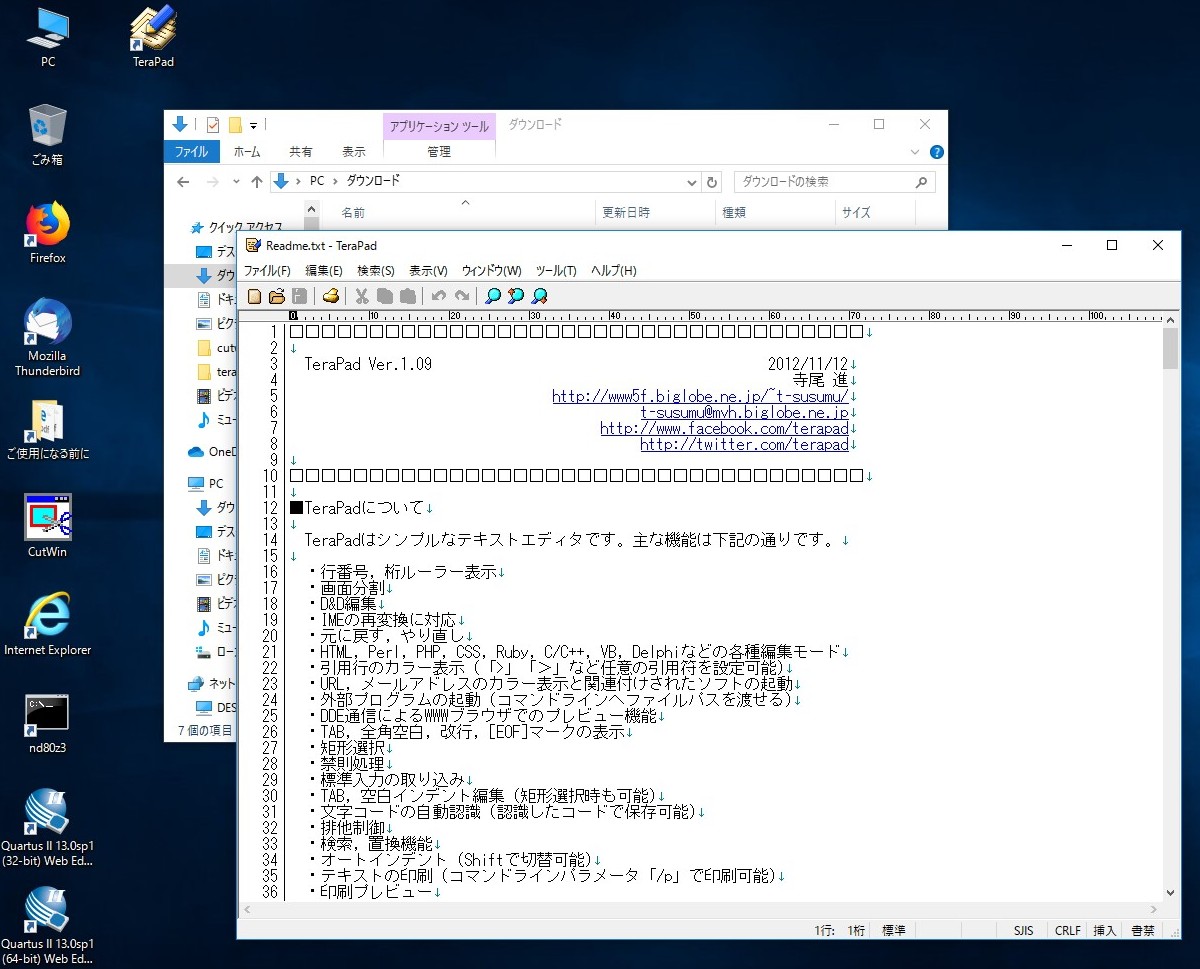The height and width of the screenshot is (969, 1200).
Task: Click the Find previous magnifier icon
Action: click(515, 296)
